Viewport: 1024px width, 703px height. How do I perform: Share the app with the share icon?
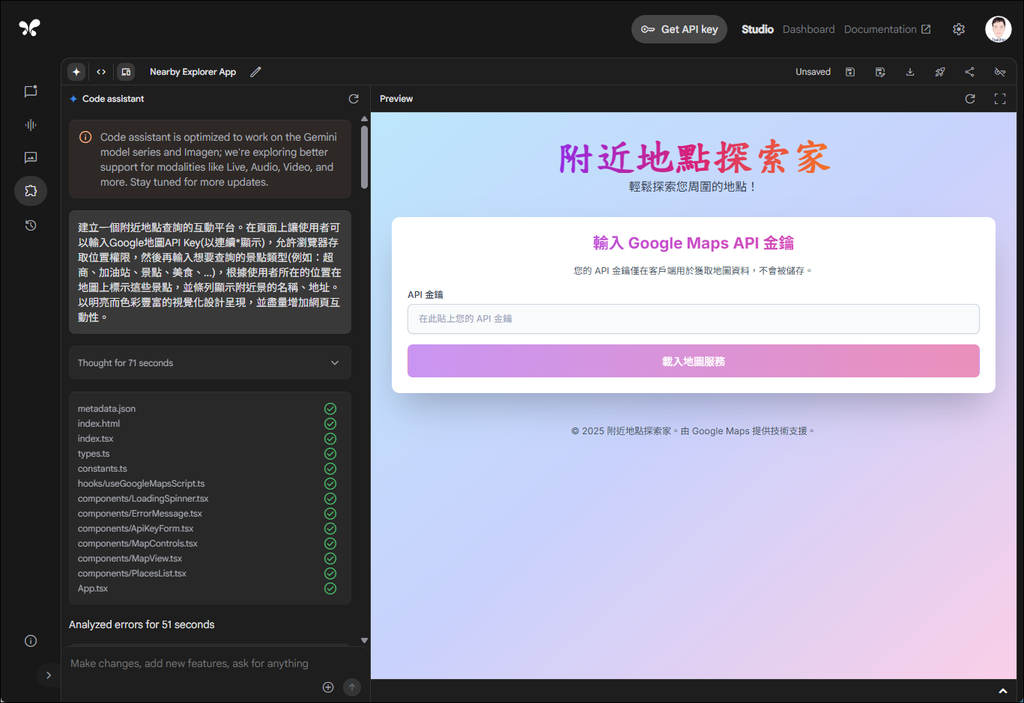pos(970,72)
